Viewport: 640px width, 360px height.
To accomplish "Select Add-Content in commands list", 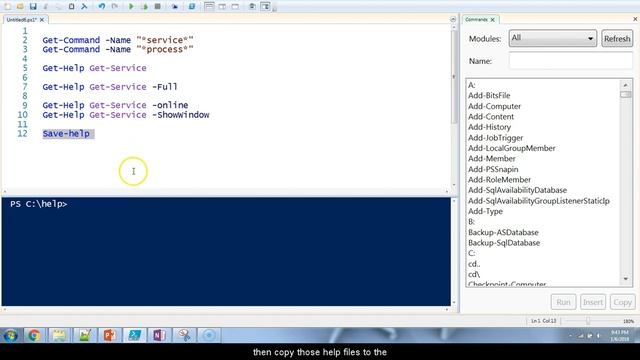I will [x=491, y=117].
